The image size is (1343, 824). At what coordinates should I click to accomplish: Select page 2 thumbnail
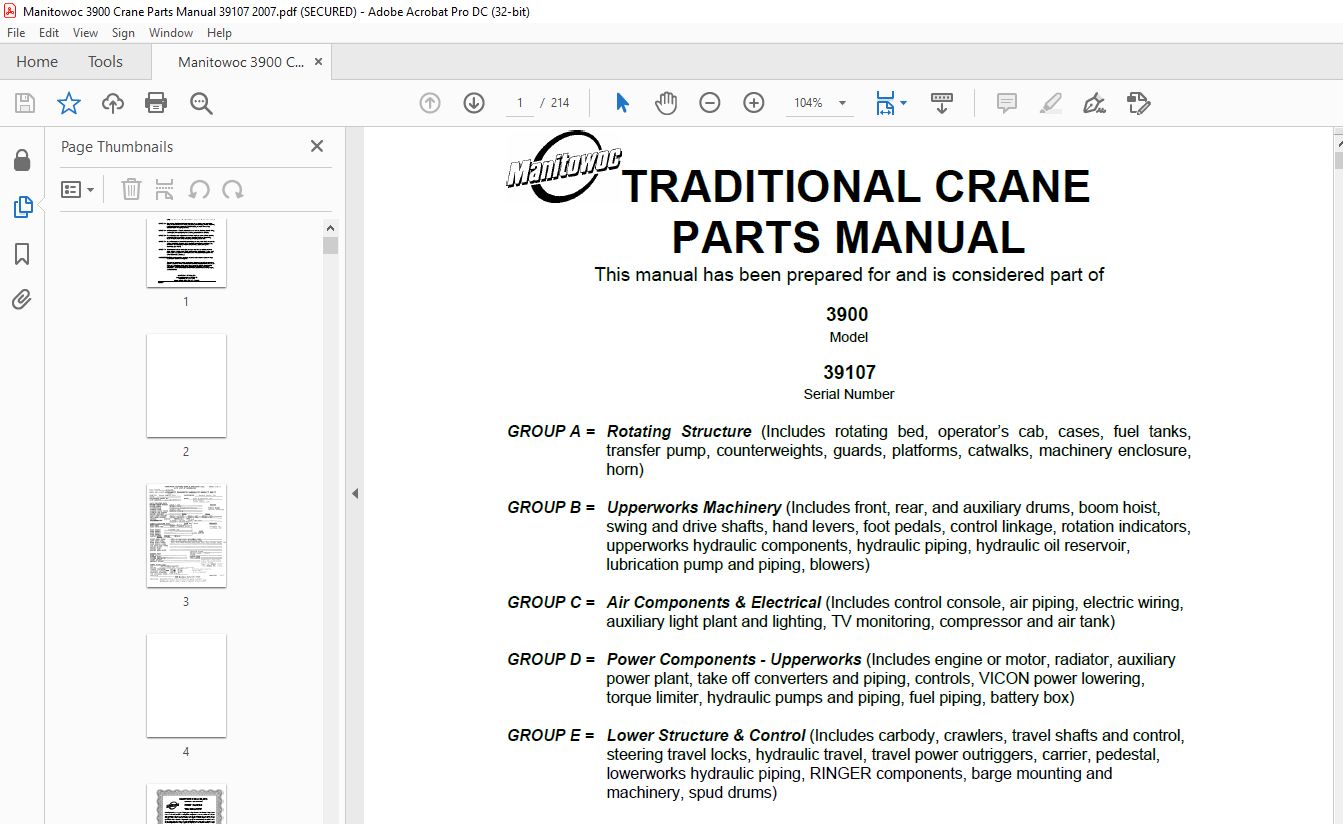(x=186, y=385)
